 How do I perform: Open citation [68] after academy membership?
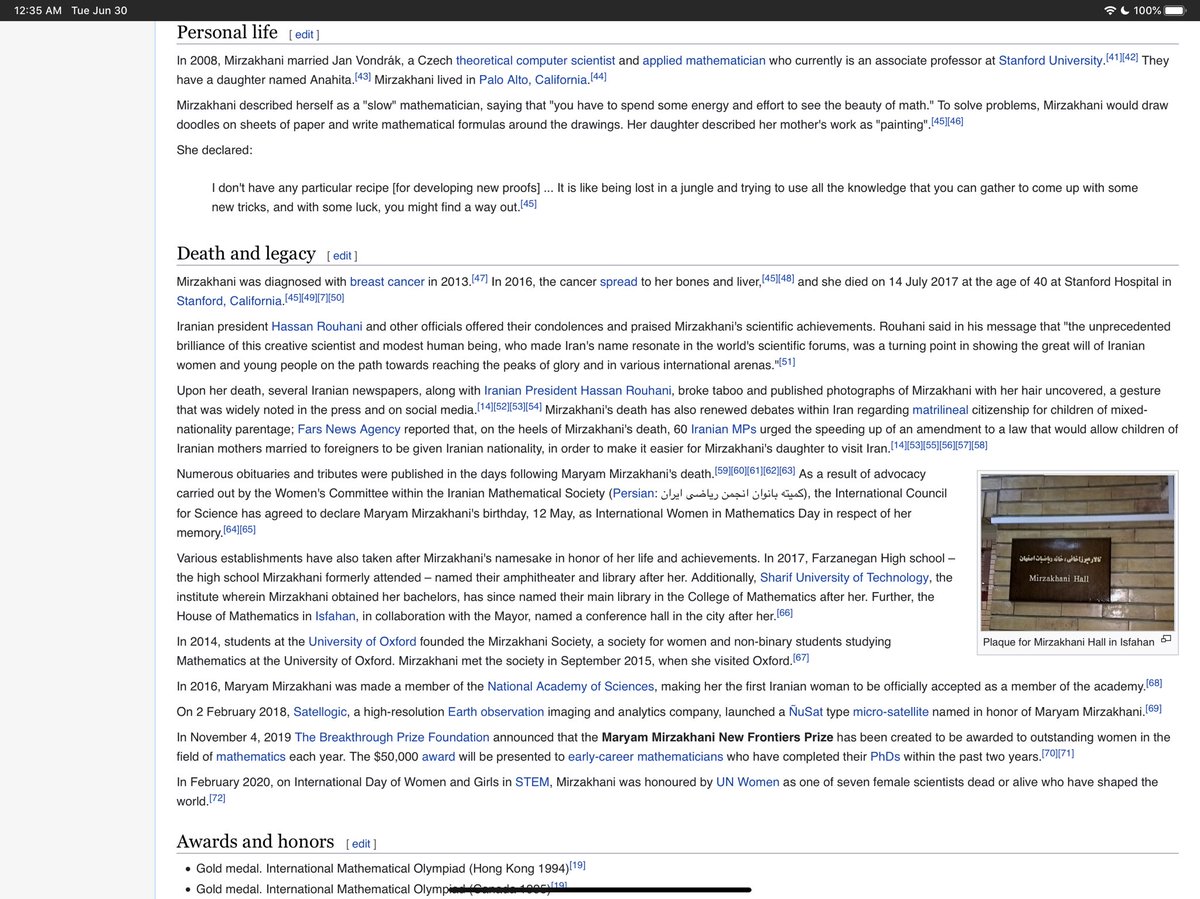coord(1154,683)
